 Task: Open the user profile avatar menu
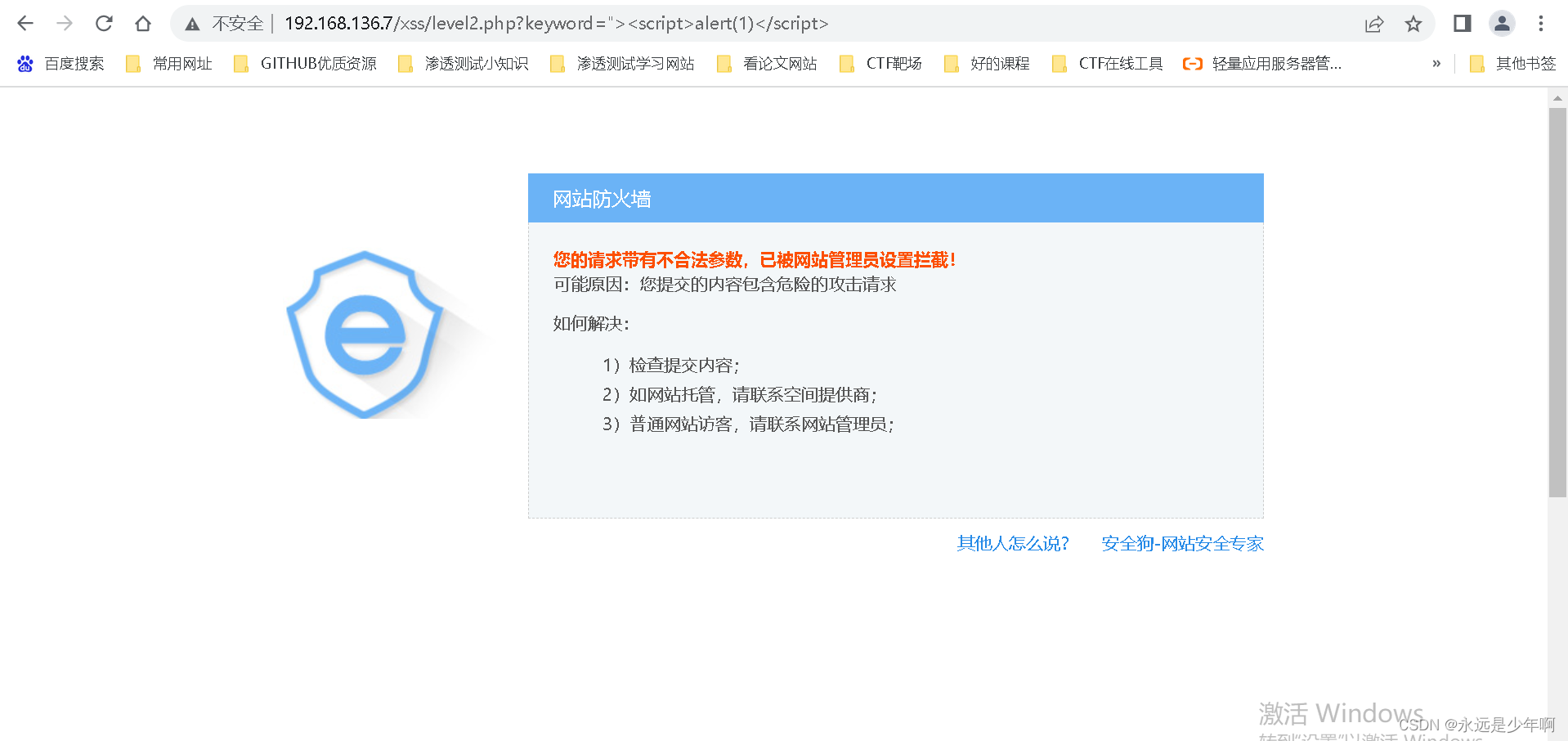point(1502,24)
